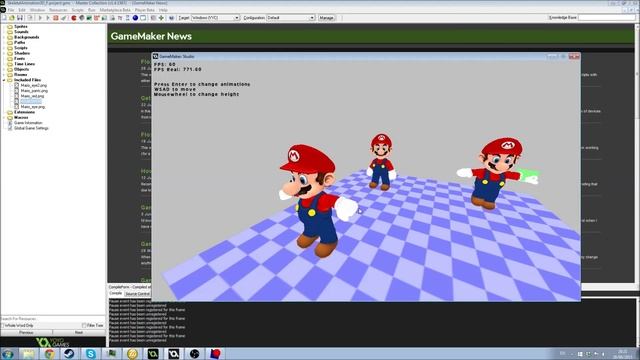
Task: Expand the Macros folder arrow
Action: 4,118
